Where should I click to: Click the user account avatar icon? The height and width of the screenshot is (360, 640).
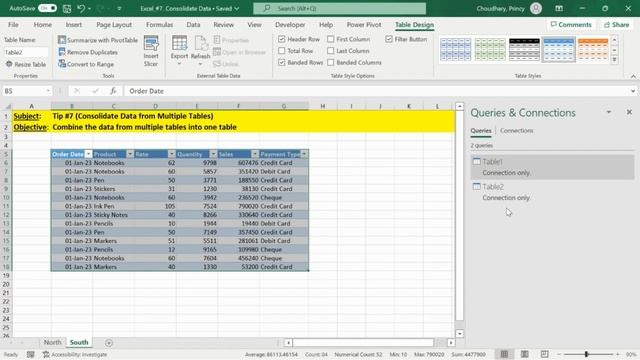click(x=536, y=8)
